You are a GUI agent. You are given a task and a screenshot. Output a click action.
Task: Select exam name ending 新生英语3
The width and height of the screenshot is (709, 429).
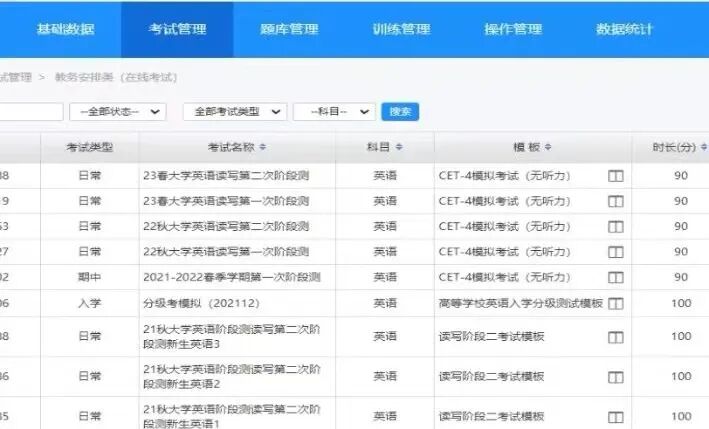(x=232, y=336)
